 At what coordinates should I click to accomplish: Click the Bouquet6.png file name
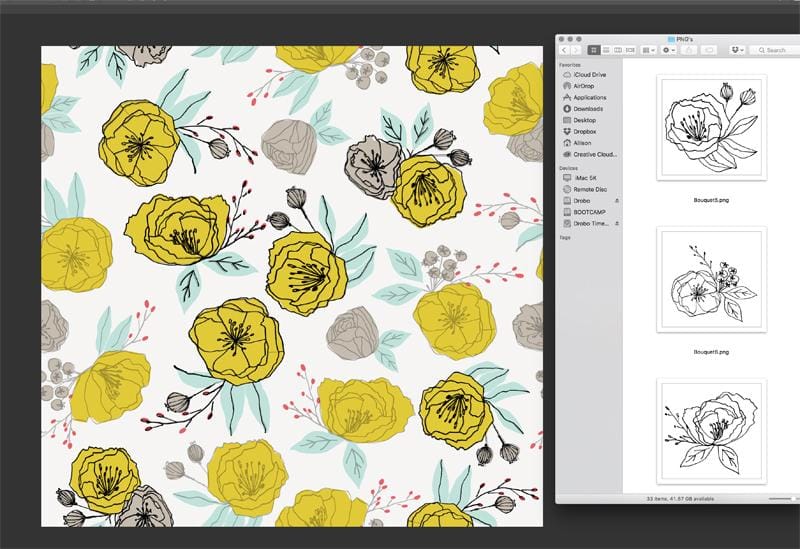tap(711, 352)
